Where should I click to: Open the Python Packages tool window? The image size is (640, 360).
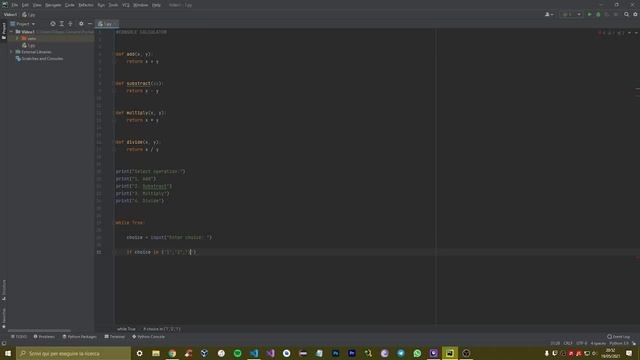click(80, 336)
